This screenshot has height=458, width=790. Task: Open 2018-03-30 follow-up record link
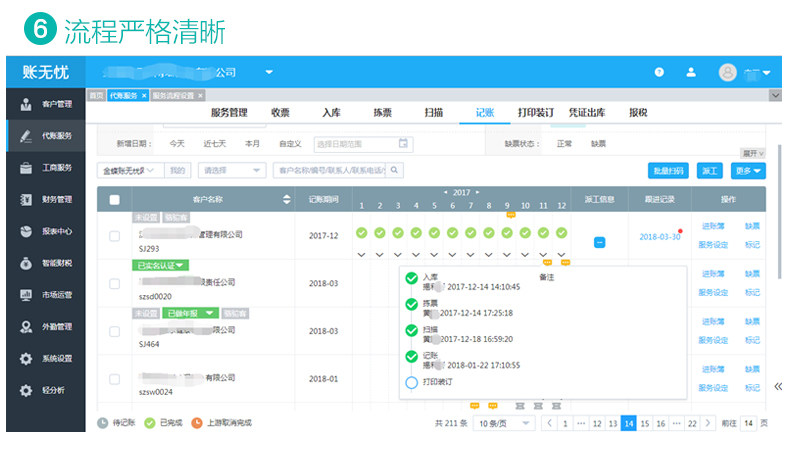[660, 237]
